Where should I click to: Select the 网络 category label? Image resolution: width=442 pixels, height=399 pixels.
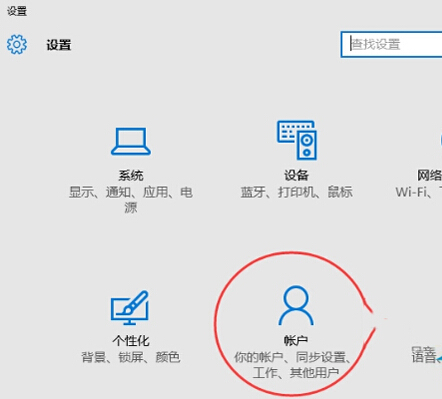(x=430, y=175)
